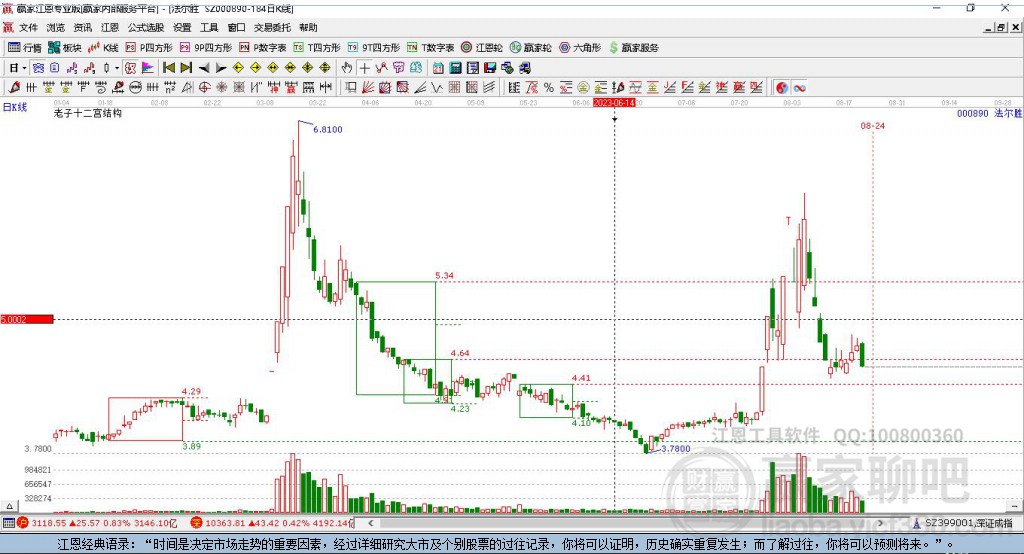Expand the candlestick style dropdown arrow
The height and width of the screenshot is (554, 1024).
(117, 68)
